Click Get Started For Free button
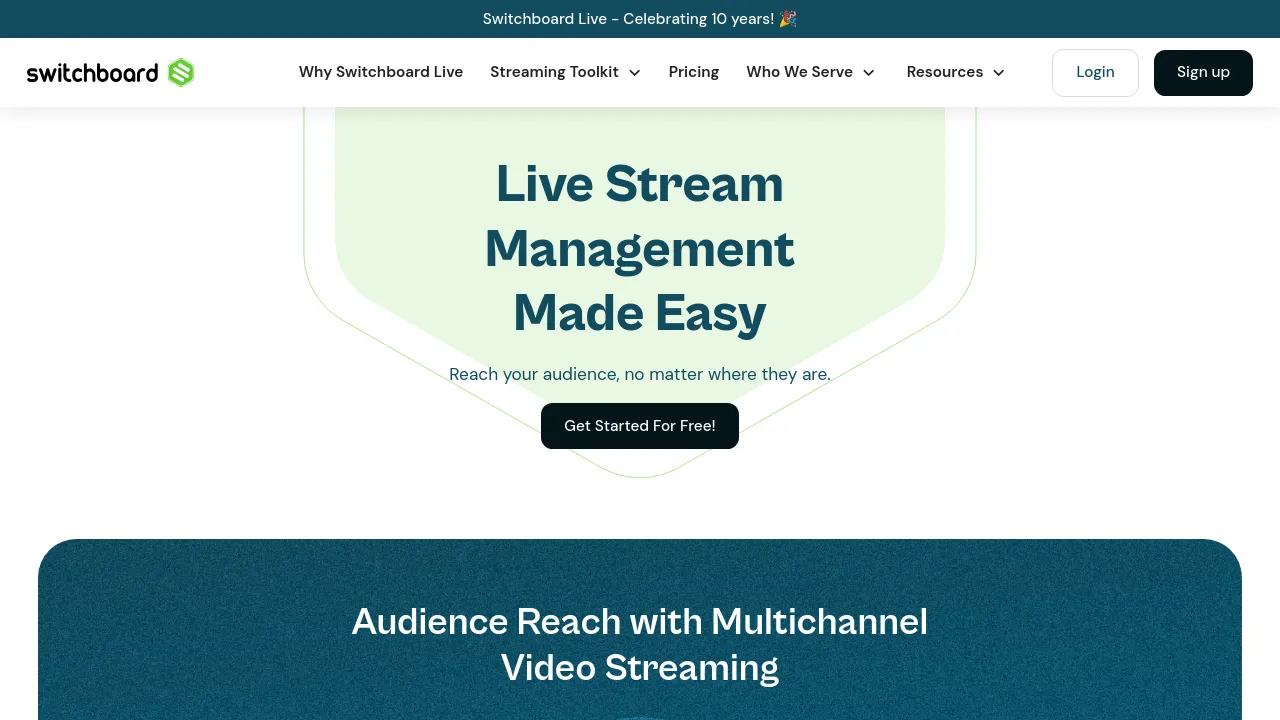 point(640,426)
